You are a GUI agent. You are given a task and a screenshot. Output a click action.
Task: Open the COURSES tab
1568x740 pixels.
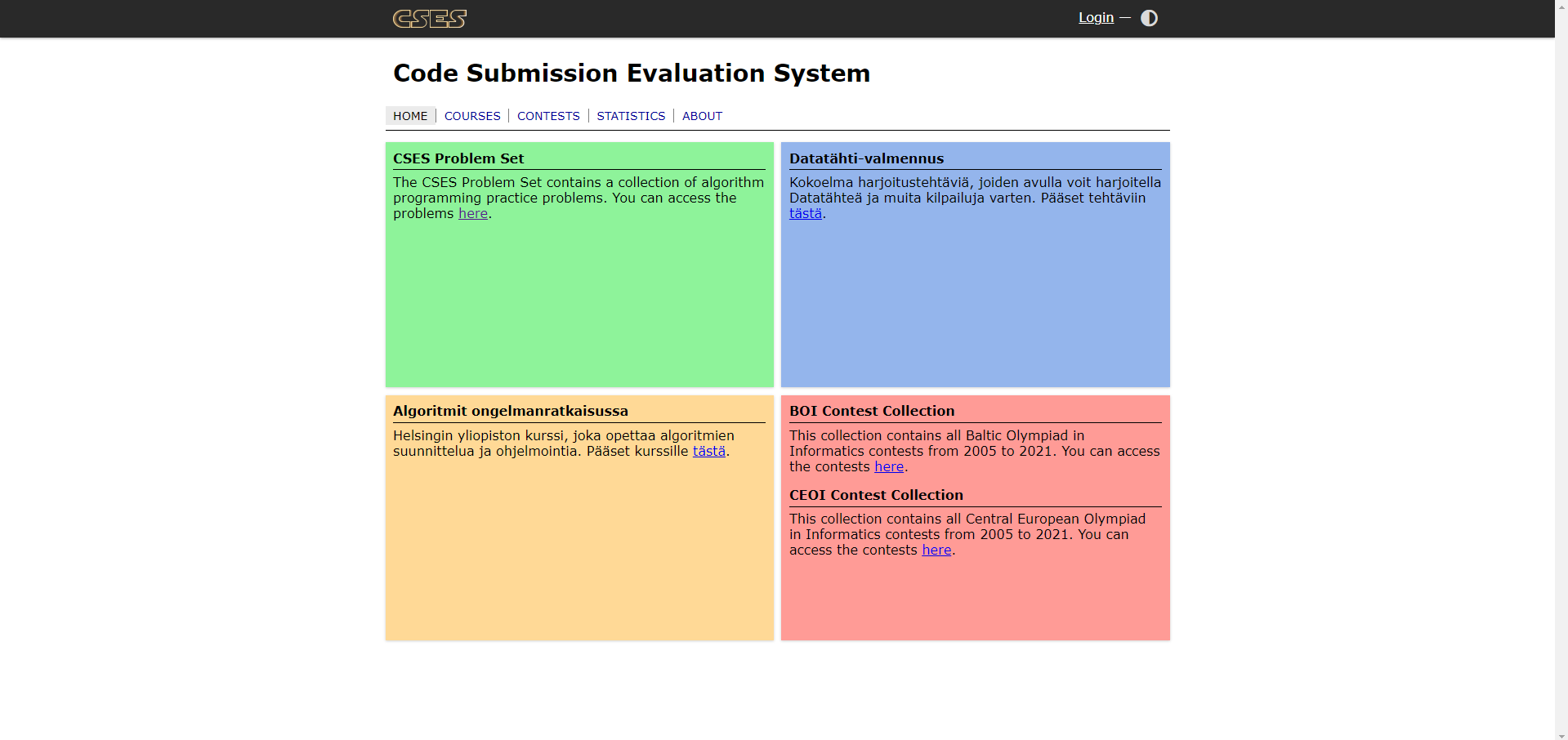coord(472,116)
